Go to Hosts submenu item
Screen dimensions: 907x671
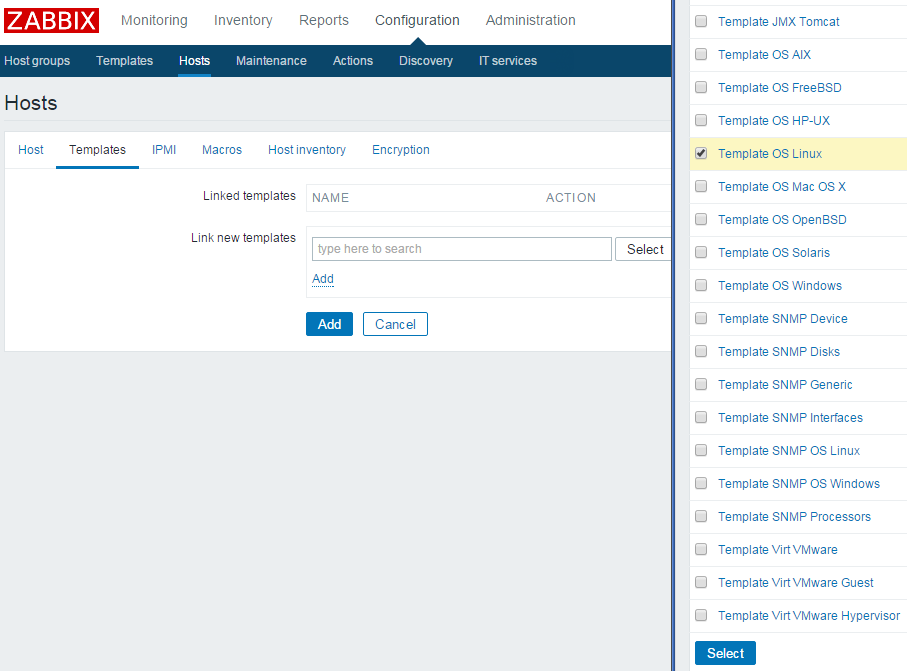coord(194,61)
